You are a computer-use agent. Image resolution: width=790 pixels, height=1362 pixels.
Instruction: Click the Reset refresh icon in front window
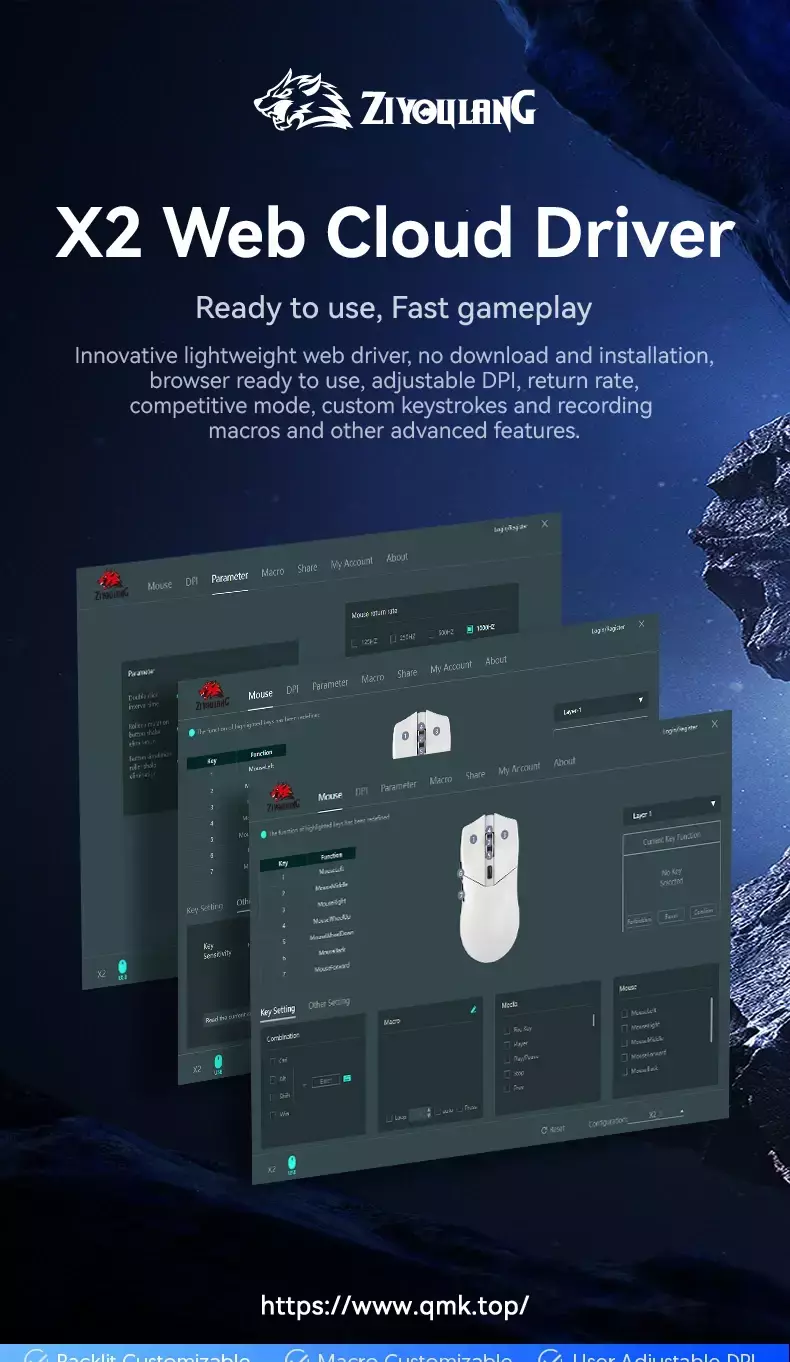544,1129
